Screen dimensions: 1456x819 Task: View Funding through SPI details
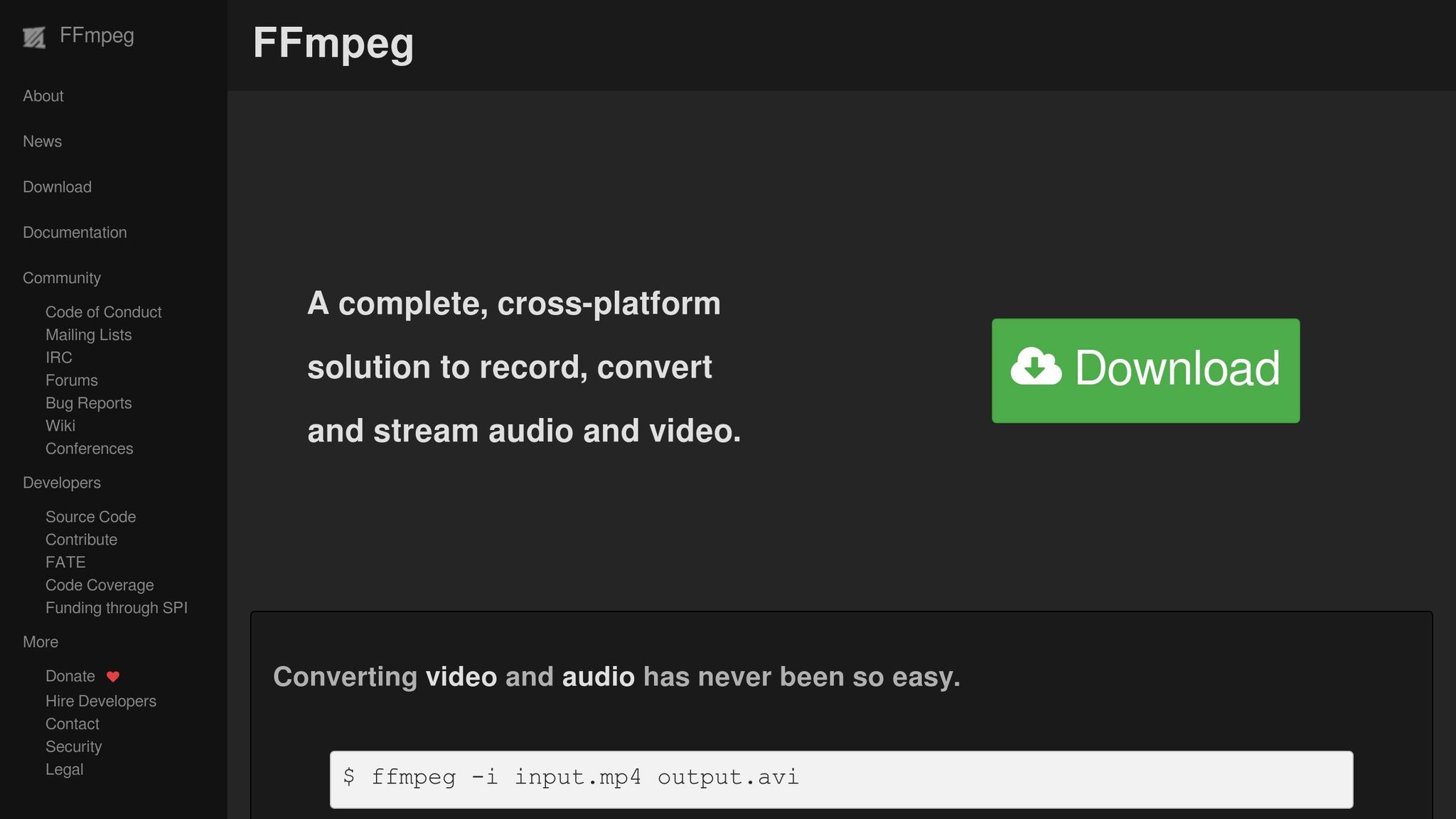click(x=117, y=607)
